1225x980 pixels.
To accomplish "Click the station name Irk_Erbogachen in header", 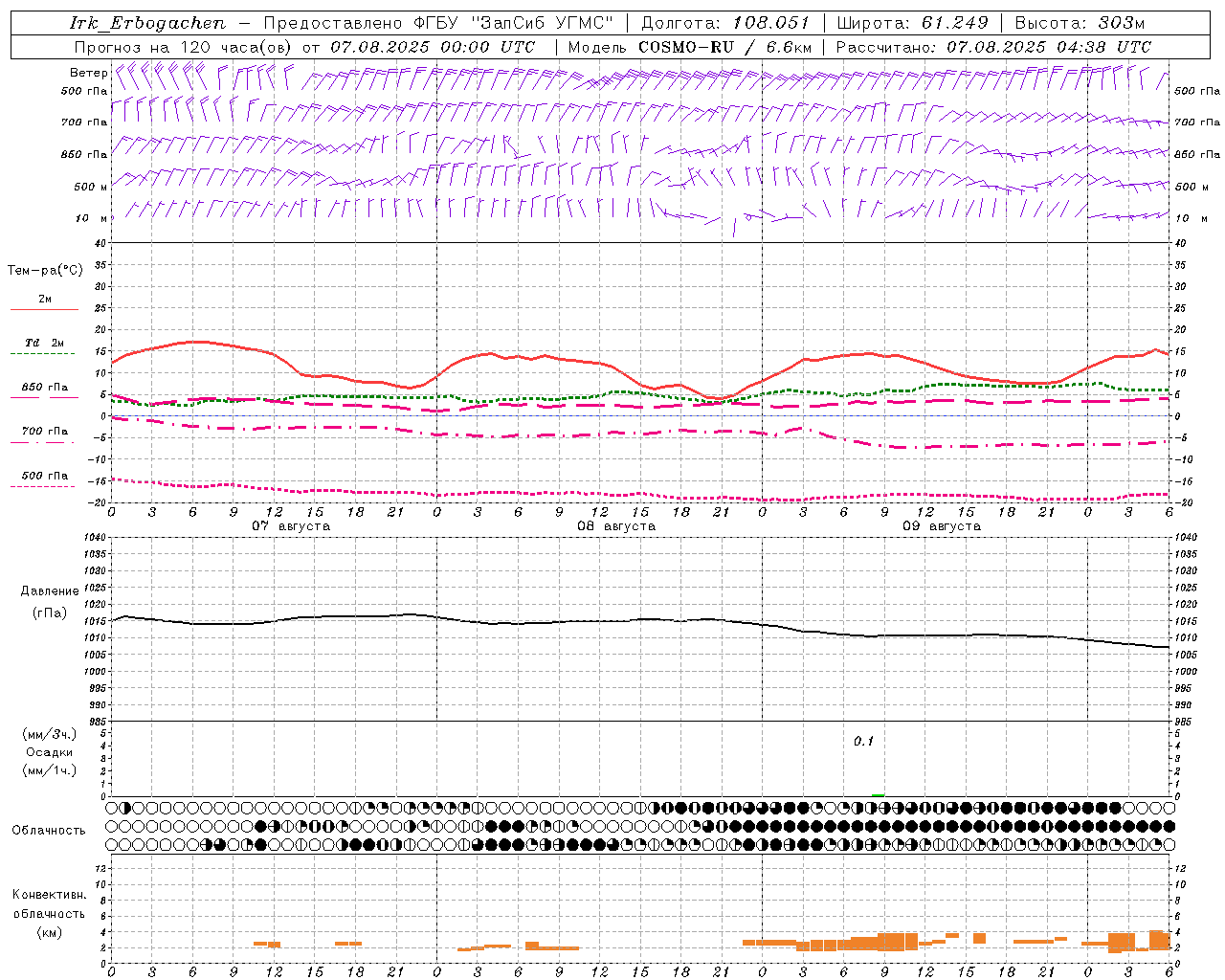I will (148, 23).
